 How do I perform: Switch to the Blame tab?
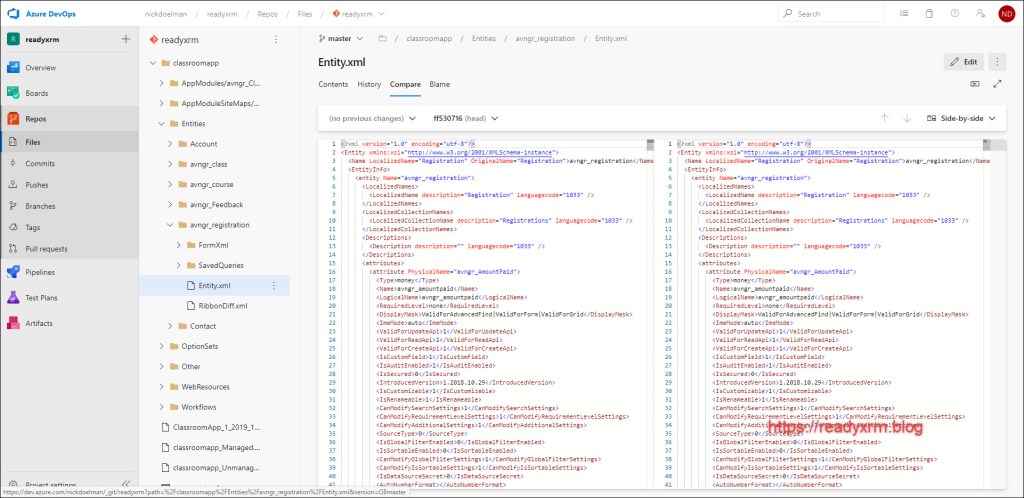tap(439, 84)
